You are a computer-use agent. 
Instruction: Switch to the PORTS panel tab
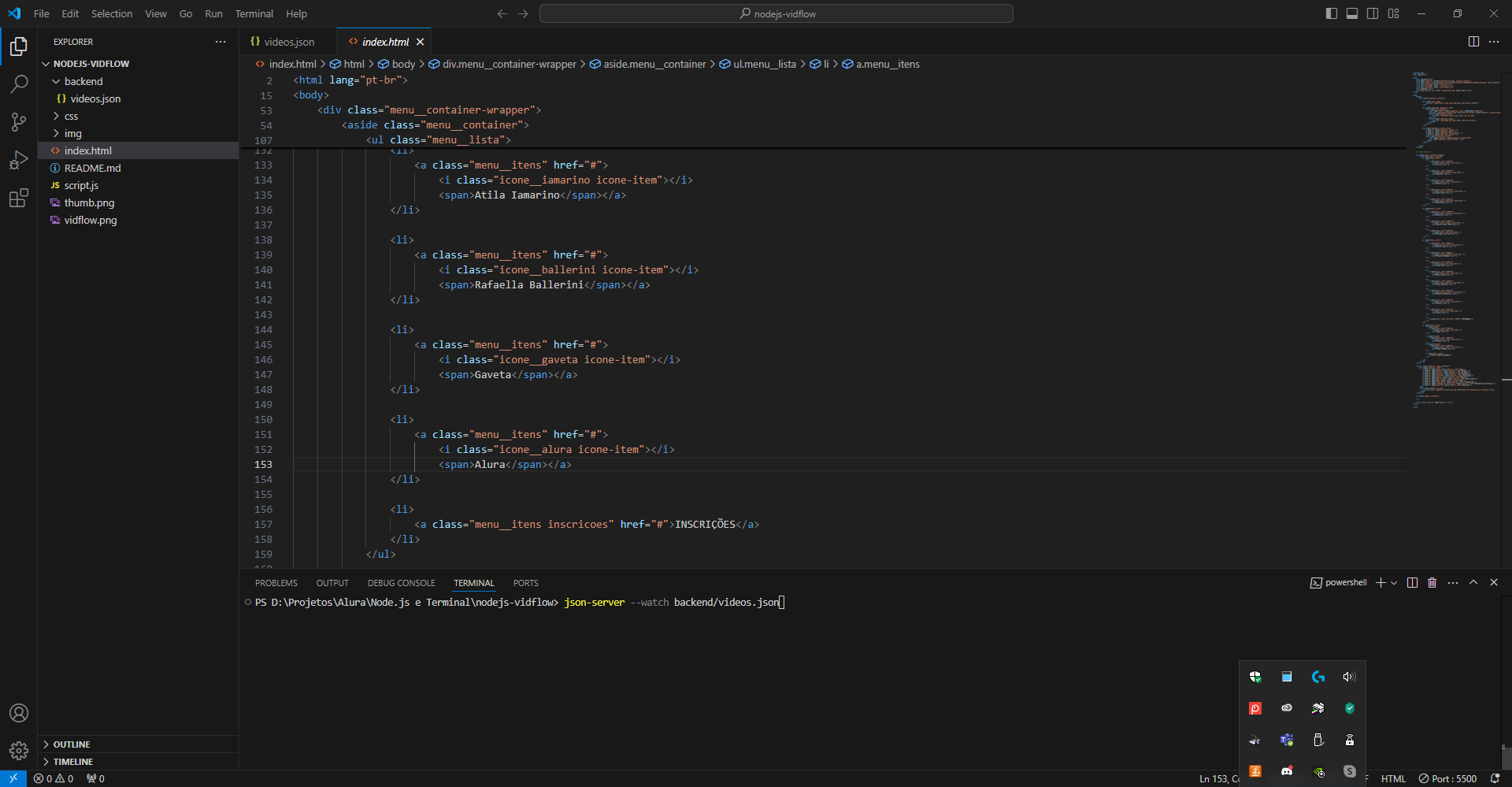point(526,583)
